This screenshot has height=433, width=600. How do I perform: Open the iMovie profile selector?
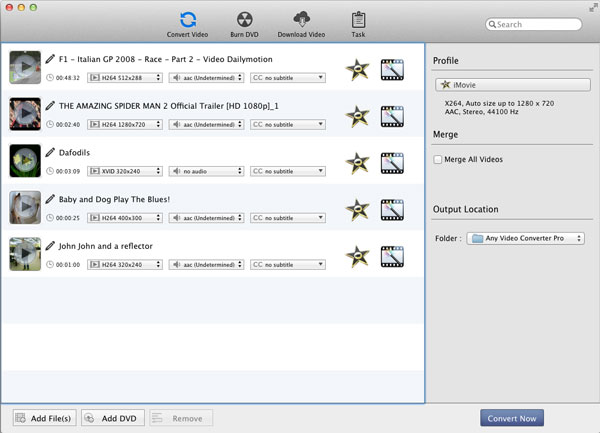click(x=512, y=85)
